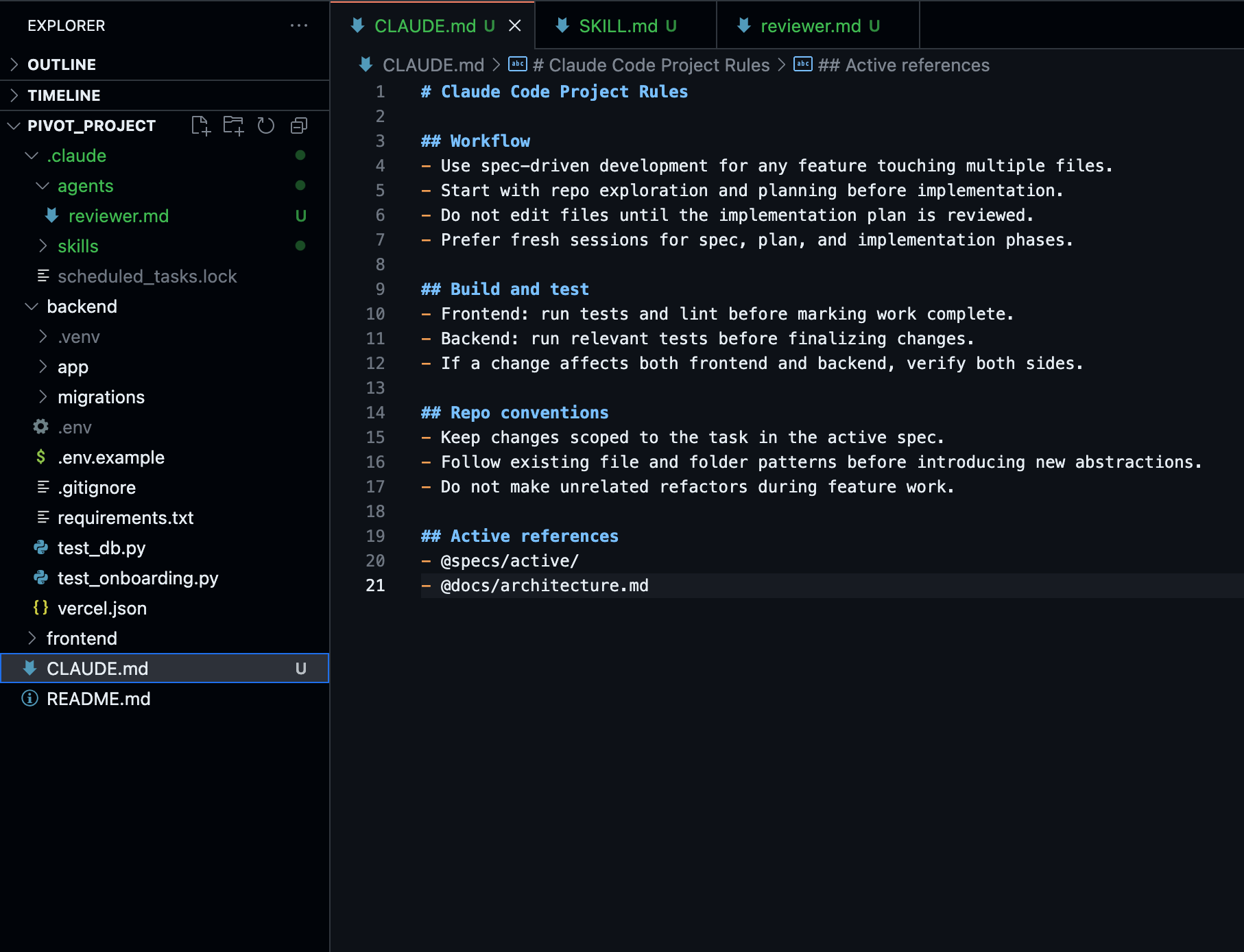Click the markdown icon beside reviewer.md in tree
Screen dimensions: 1244x952
tap(52, 215)
